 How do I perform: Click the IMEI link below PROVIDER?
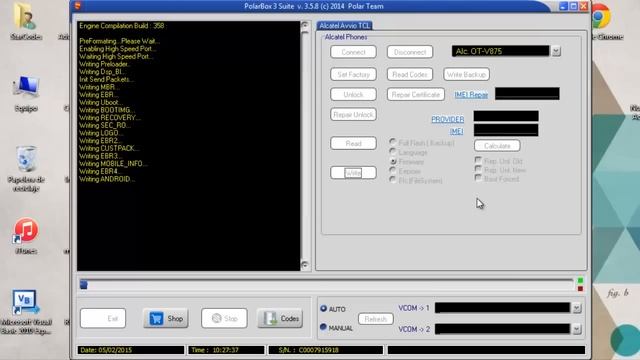[x=456, y=131]
